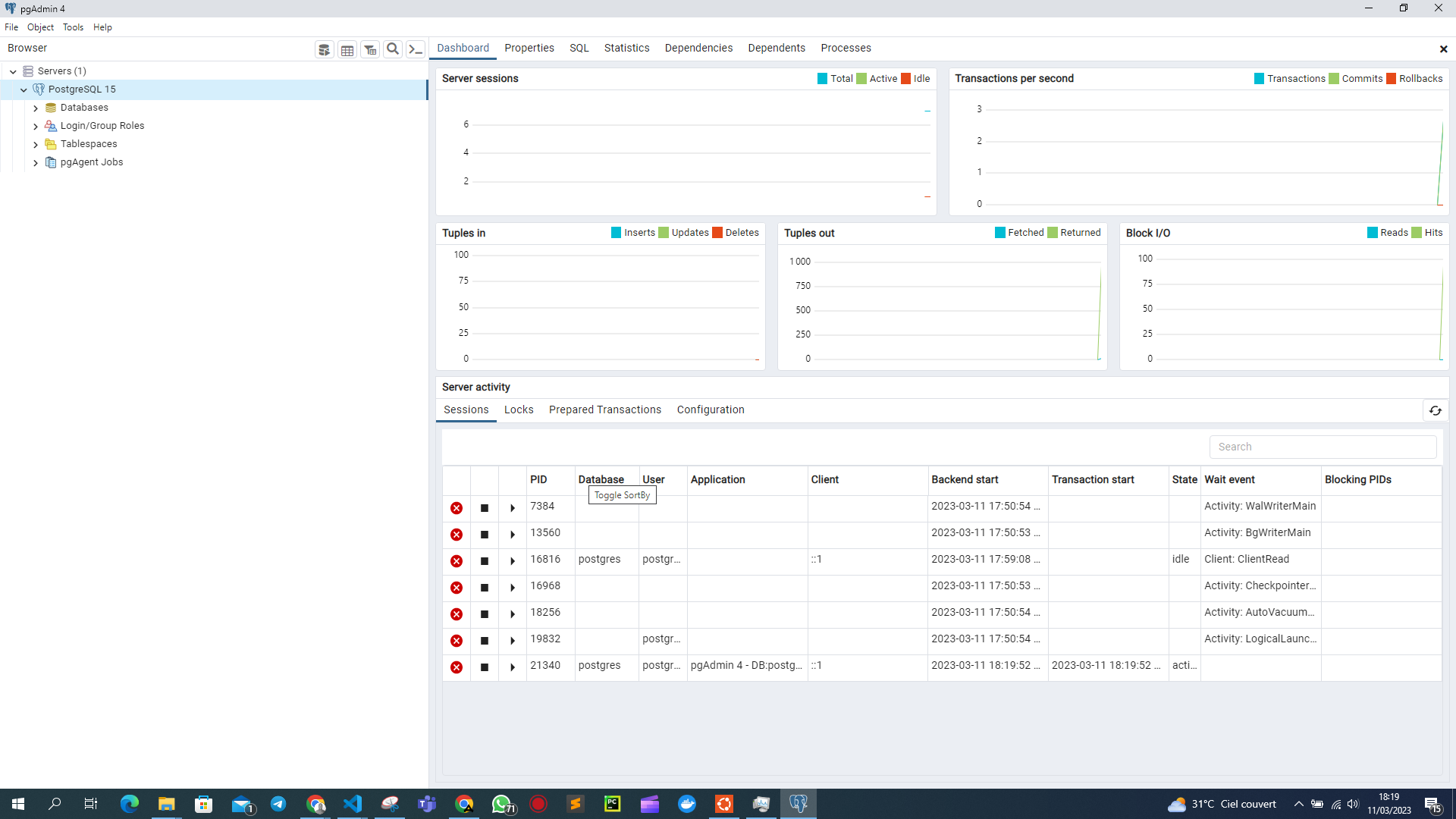Click the Databases cylinder icon in tree

tap(51, 108)
